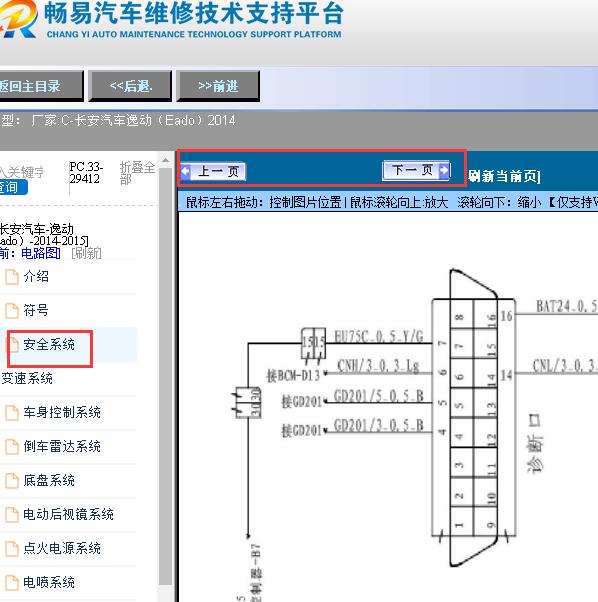Click 折叠全部 to collapse all
Viewport: 598px width, 602px height.
tap(137, 173)
